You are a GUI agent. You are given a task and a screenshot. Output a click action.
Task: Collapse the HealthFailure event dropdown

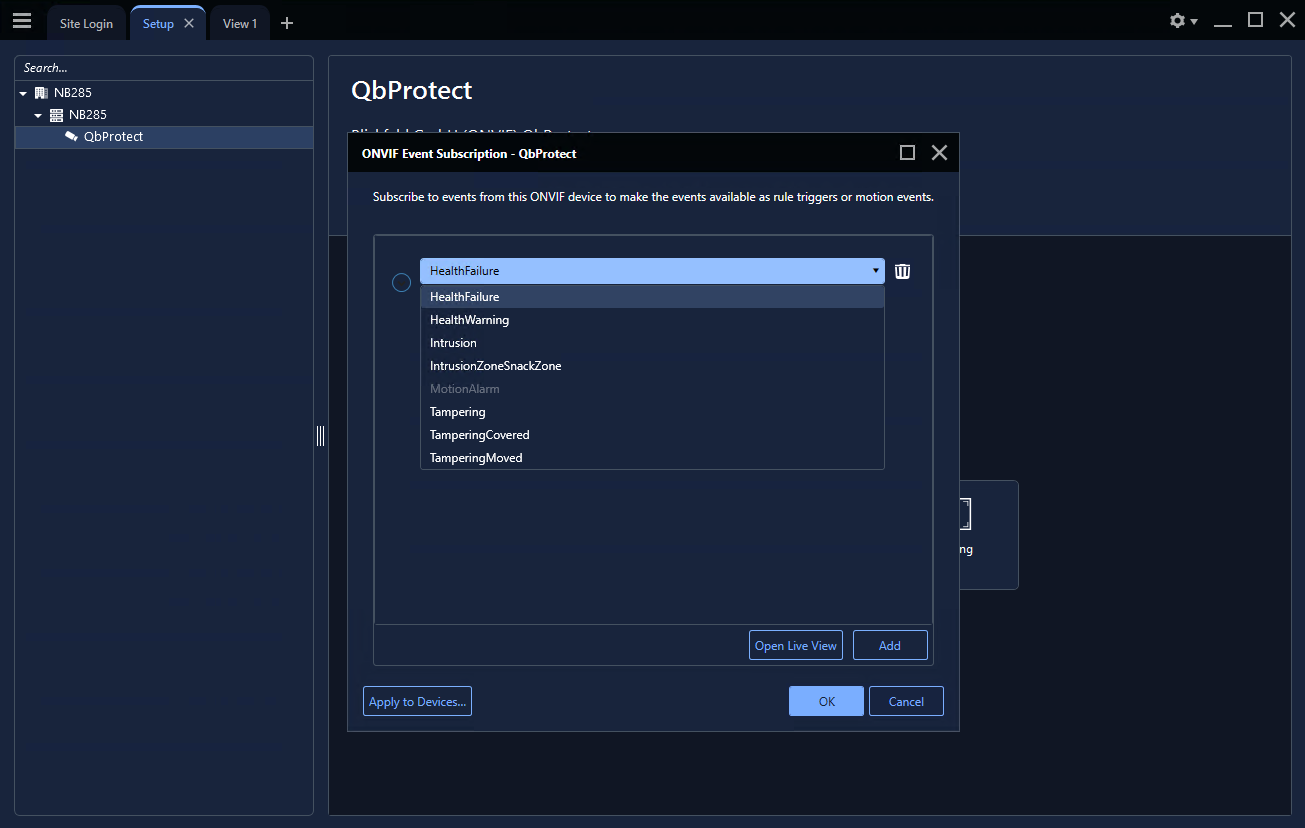(x=876, y=271)
